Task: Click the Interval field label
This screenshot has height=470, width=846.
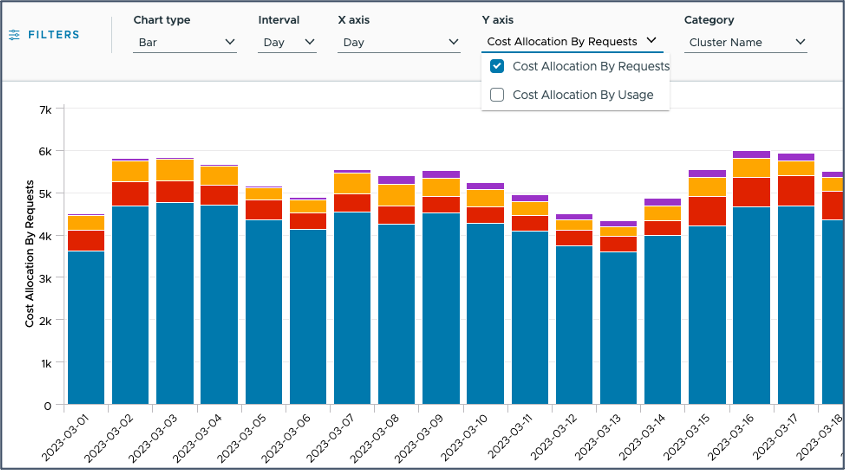Action: point(278,20)
